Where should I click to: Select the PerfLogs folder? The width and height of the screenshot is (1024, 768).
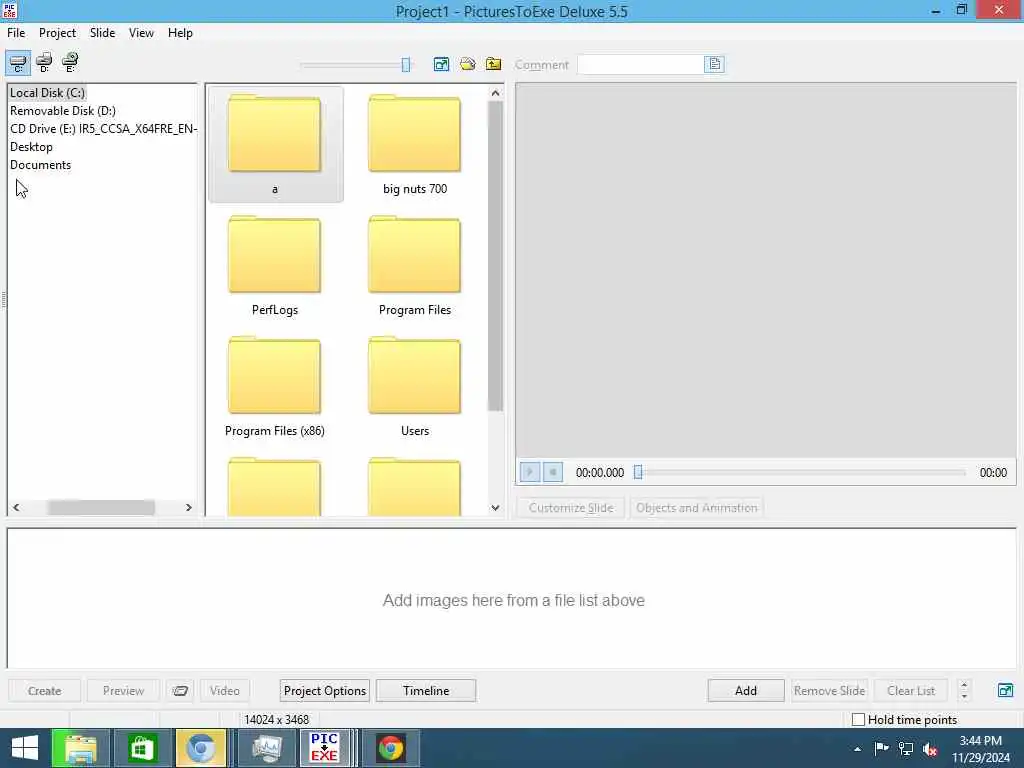click(275, 265)
